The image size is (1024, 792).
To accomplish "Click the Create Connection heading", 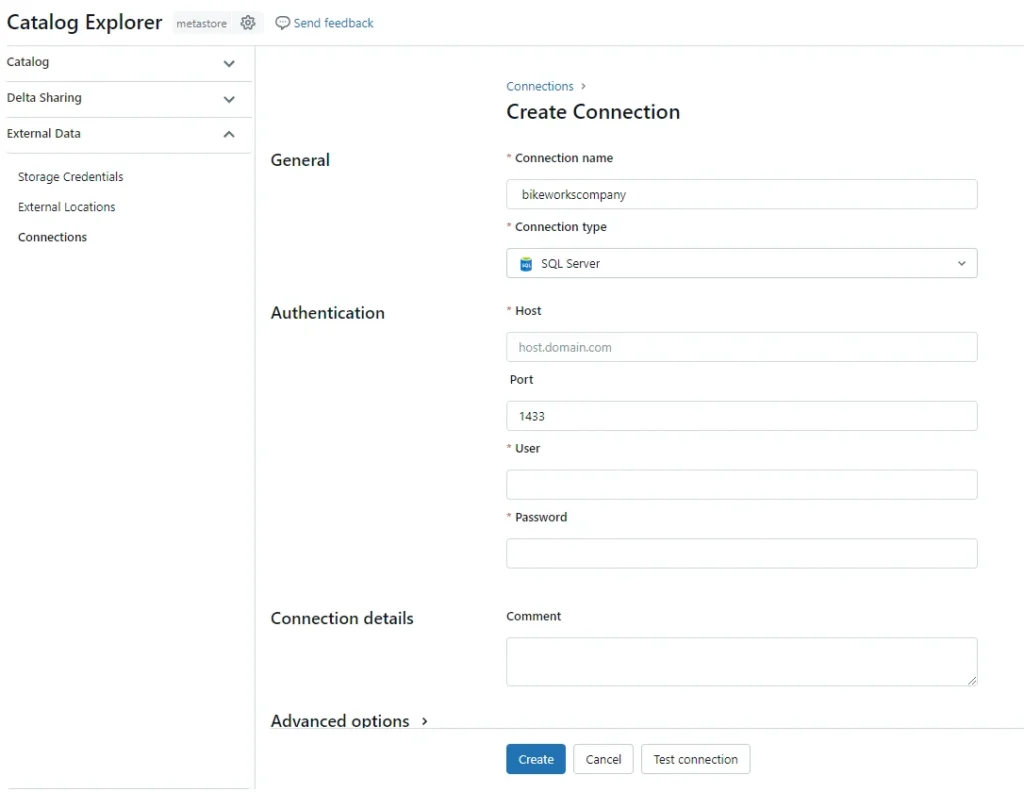I will (x=593, y=112).
